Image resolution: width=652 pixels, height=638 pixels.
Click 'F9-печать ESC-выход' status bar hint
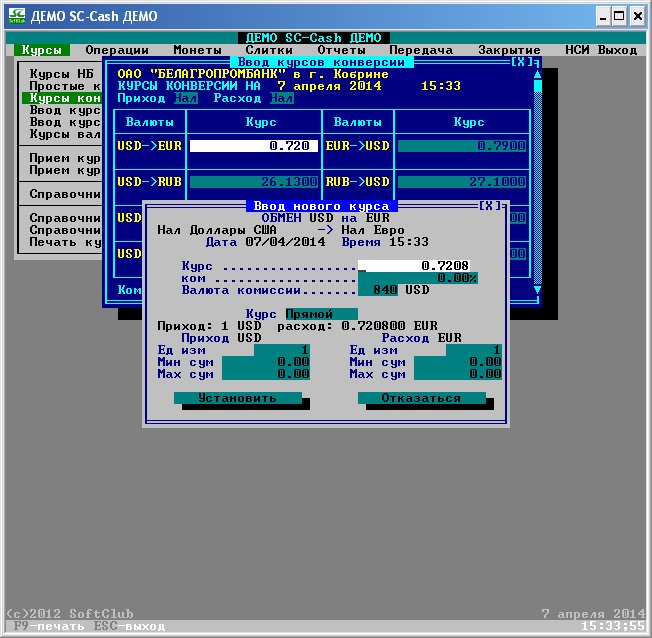[x=89, y=626]
